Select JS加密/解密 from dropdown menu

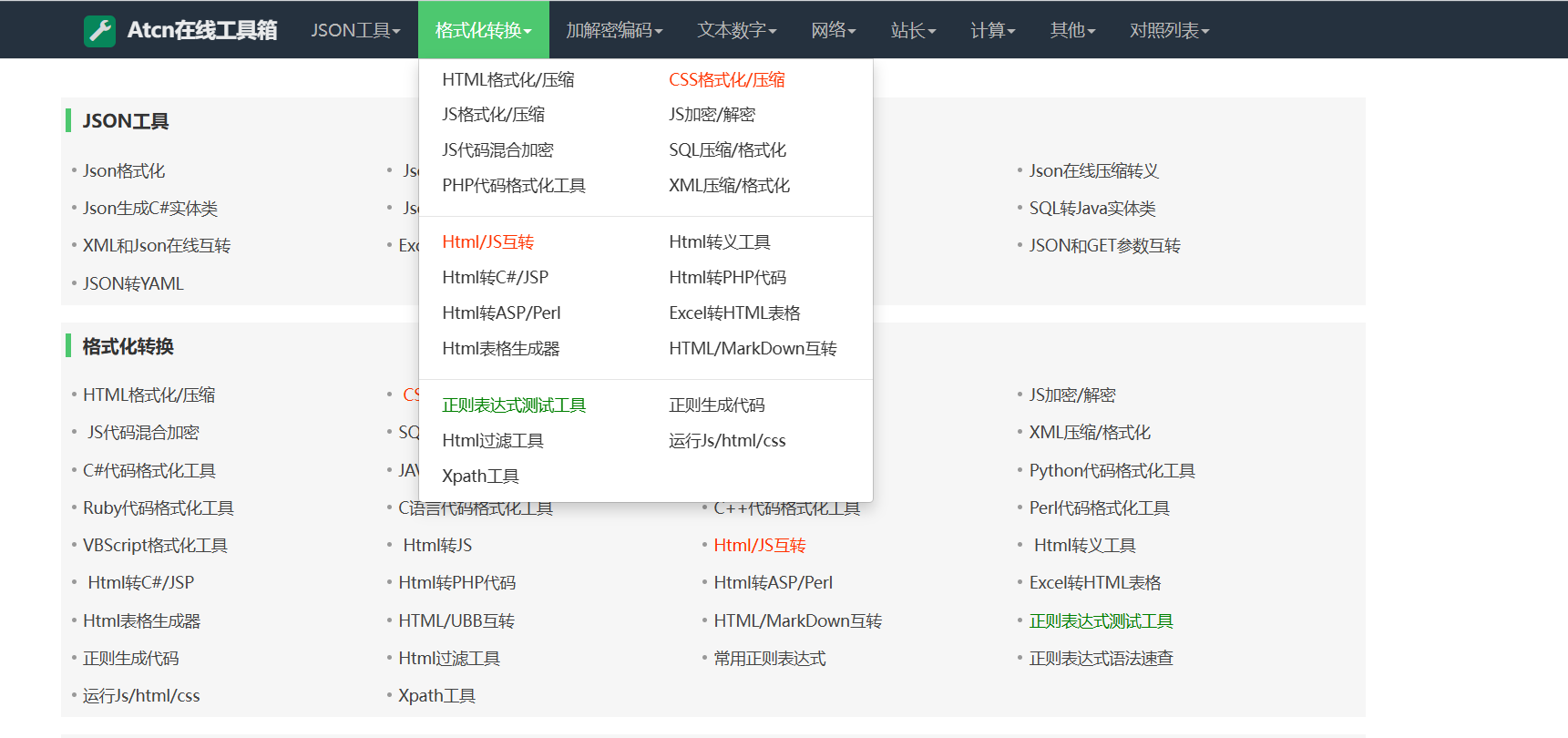tap(712, 114)
